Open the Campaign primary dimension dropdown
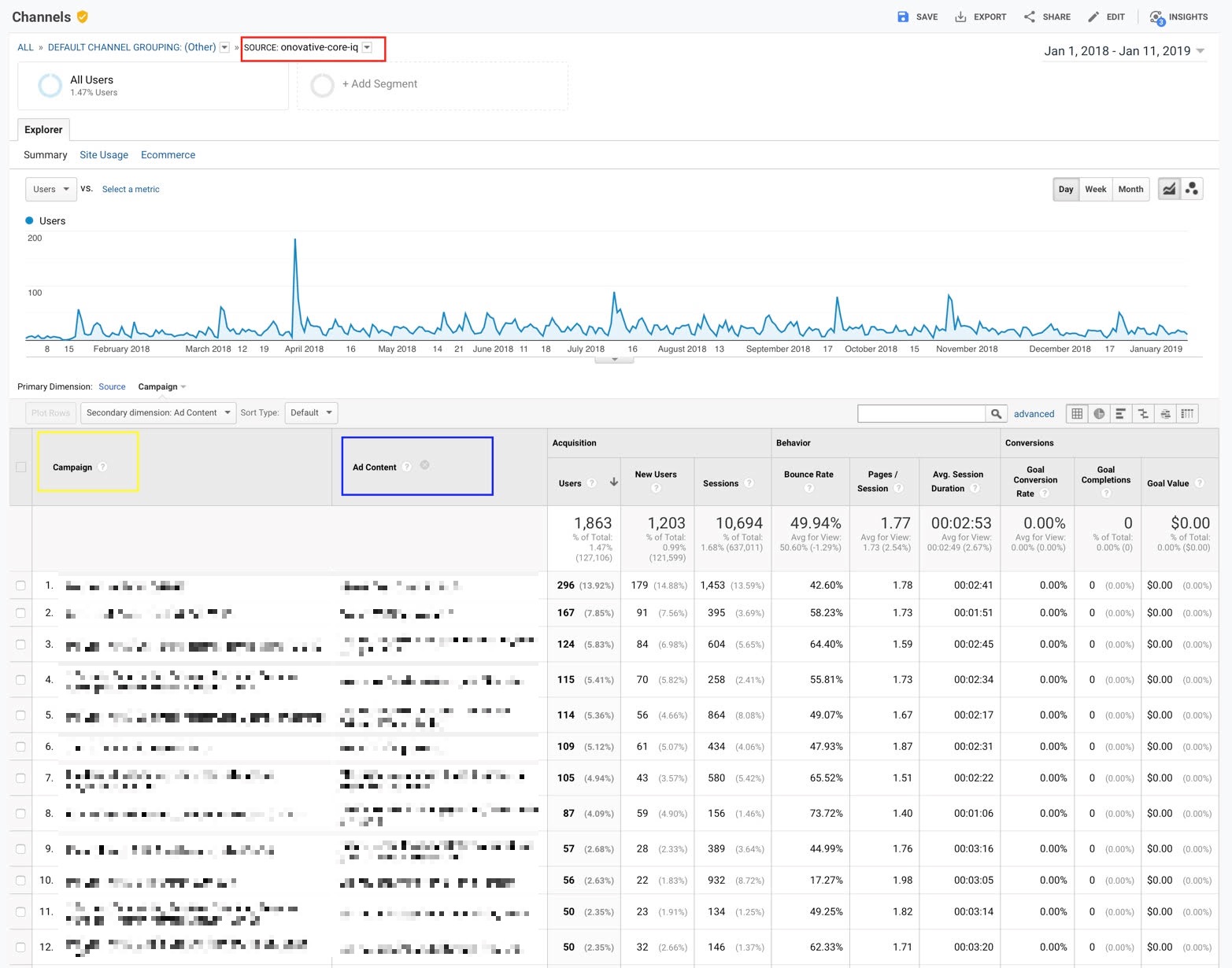The image size is (1232, 968). 162,386
